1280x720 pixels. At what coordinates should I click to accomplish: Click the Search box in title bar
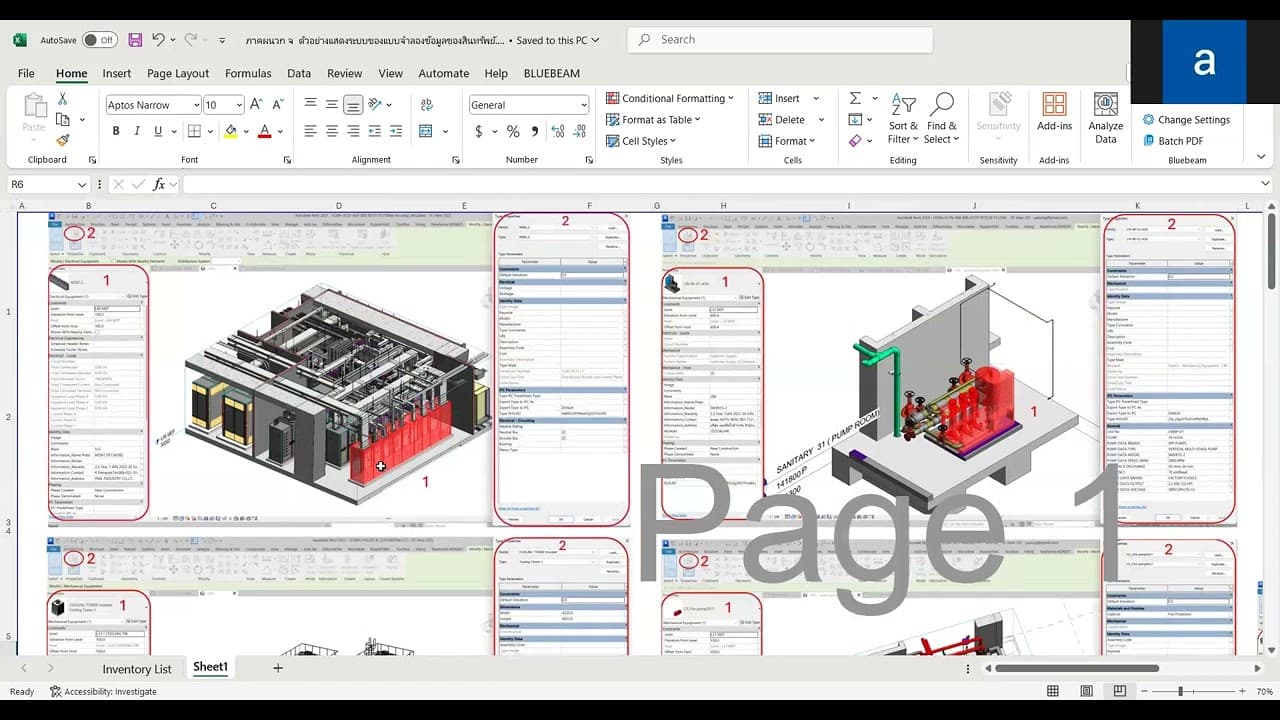coord(780,40)
